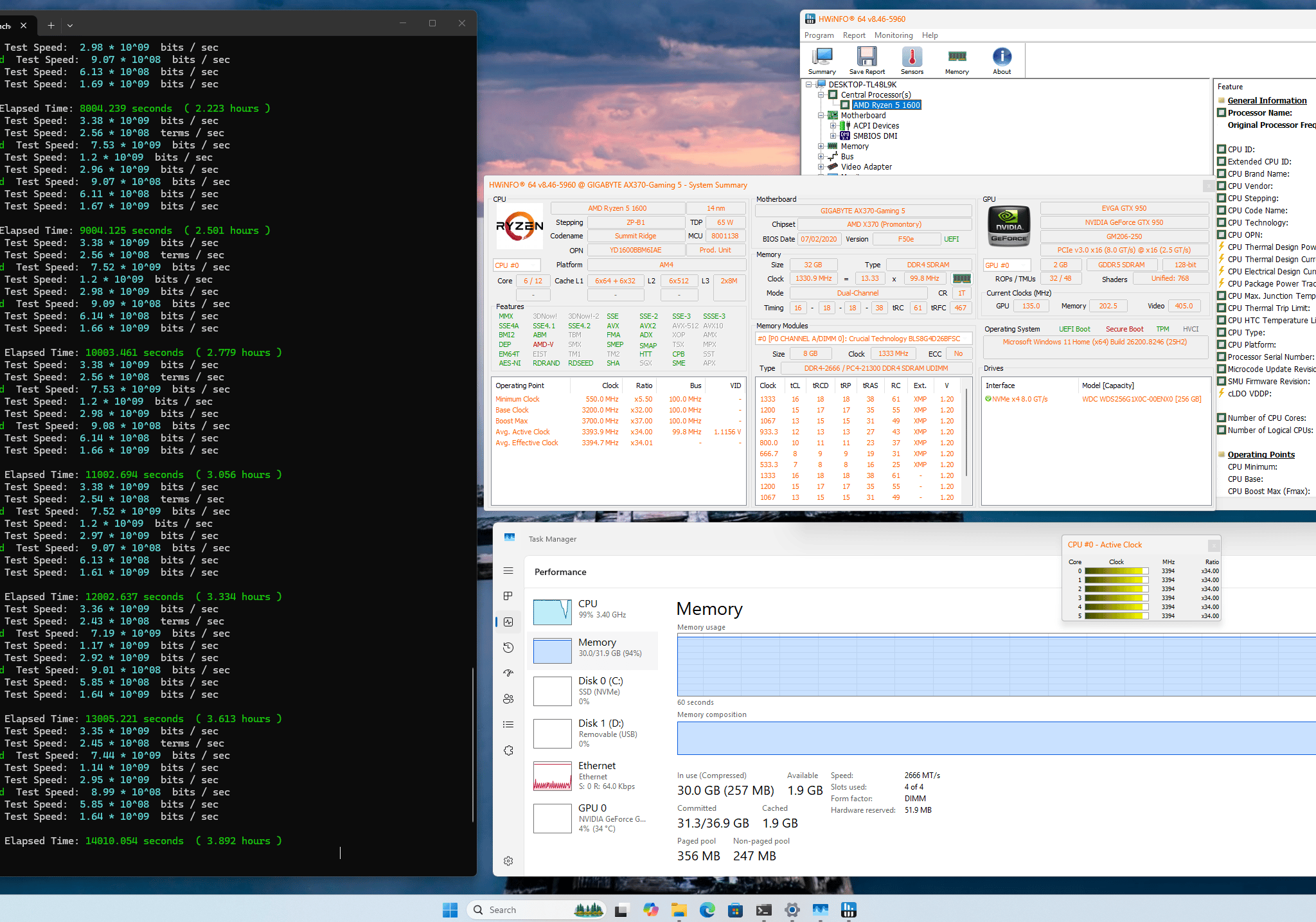Open Startup apps in Task Manager sidebar
1316x922 pixels.
click(508, 673)
